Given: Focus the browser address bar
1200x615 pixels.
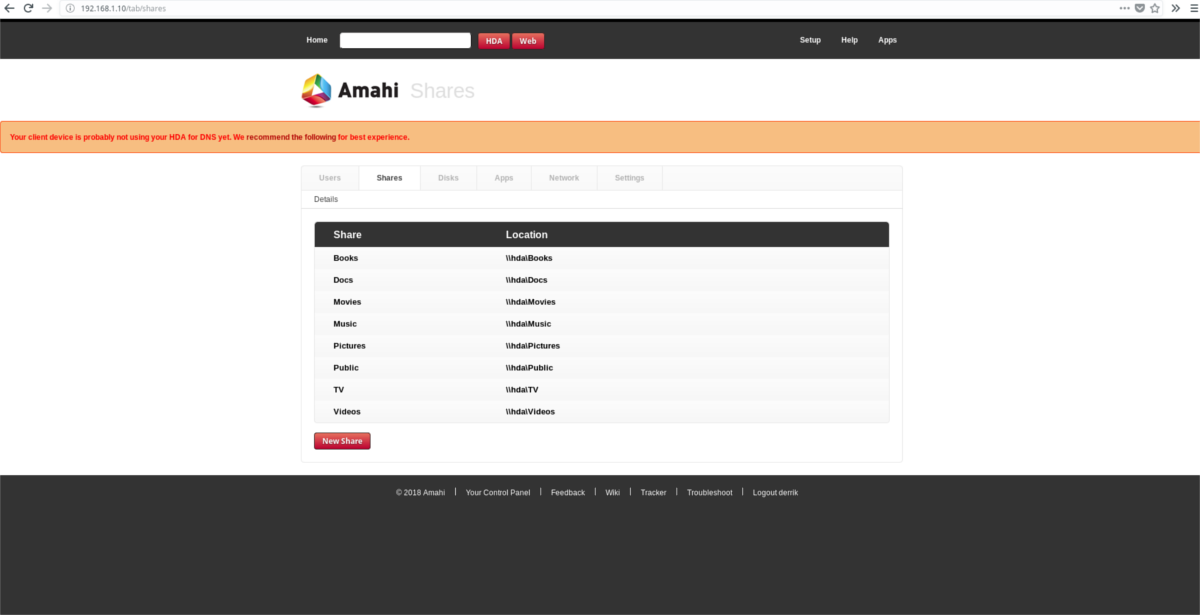Looking at the screenshot, I should 590,8.
